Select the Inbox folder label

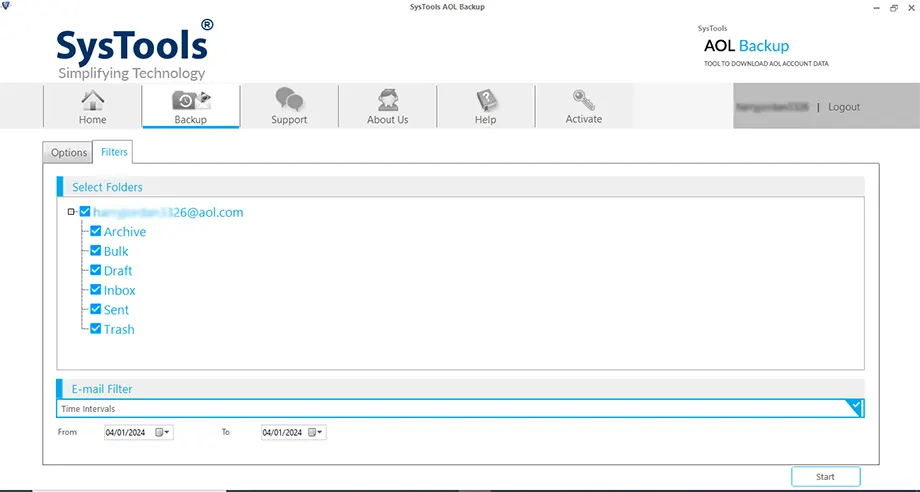pos(120,290)
